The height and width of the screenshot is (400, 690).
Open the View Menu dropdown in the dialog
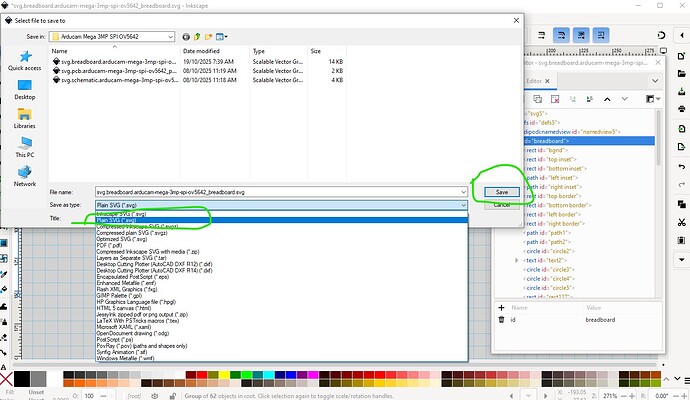pyautogui.click(x=221, y=37)
